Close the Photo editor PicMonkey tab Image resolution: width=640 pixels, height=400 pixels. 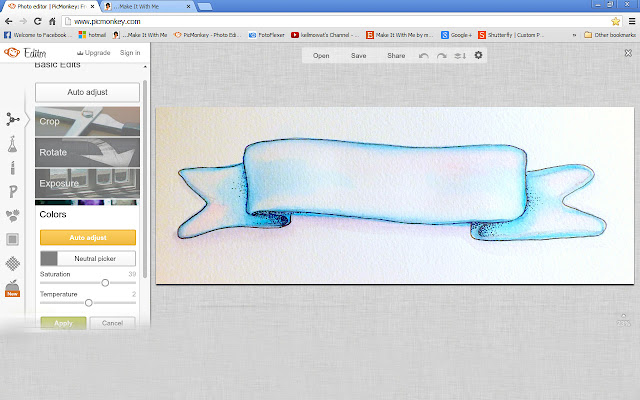pyautogui.click(x=92, y=7)
